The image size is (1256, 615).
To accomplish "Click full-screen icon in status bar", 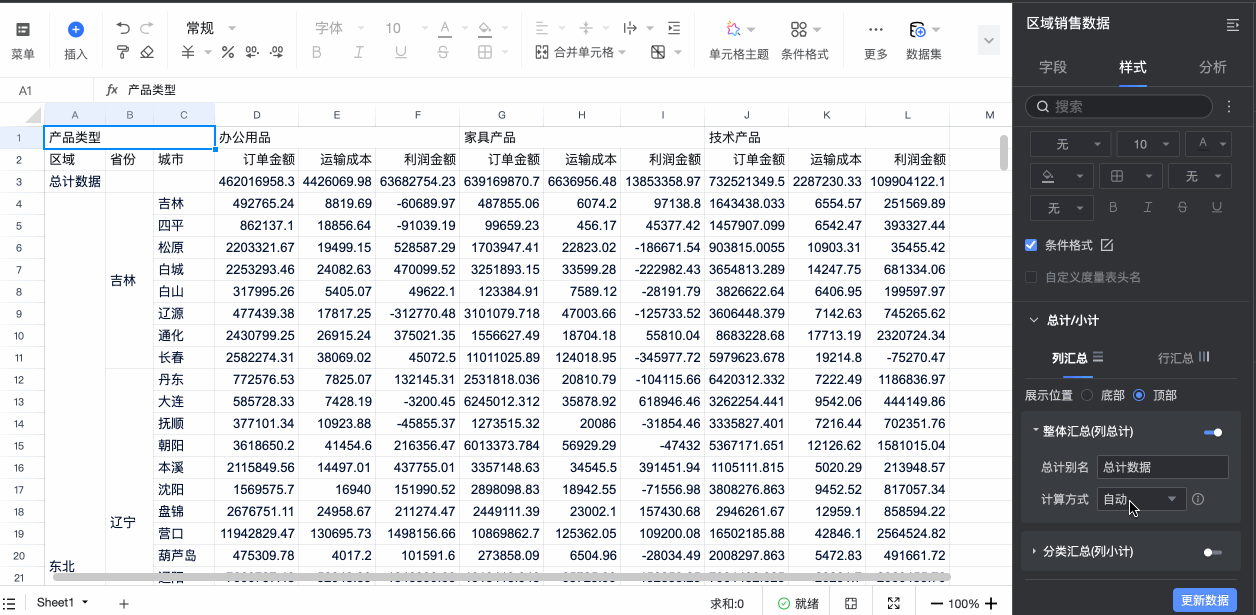I will 894,603.
